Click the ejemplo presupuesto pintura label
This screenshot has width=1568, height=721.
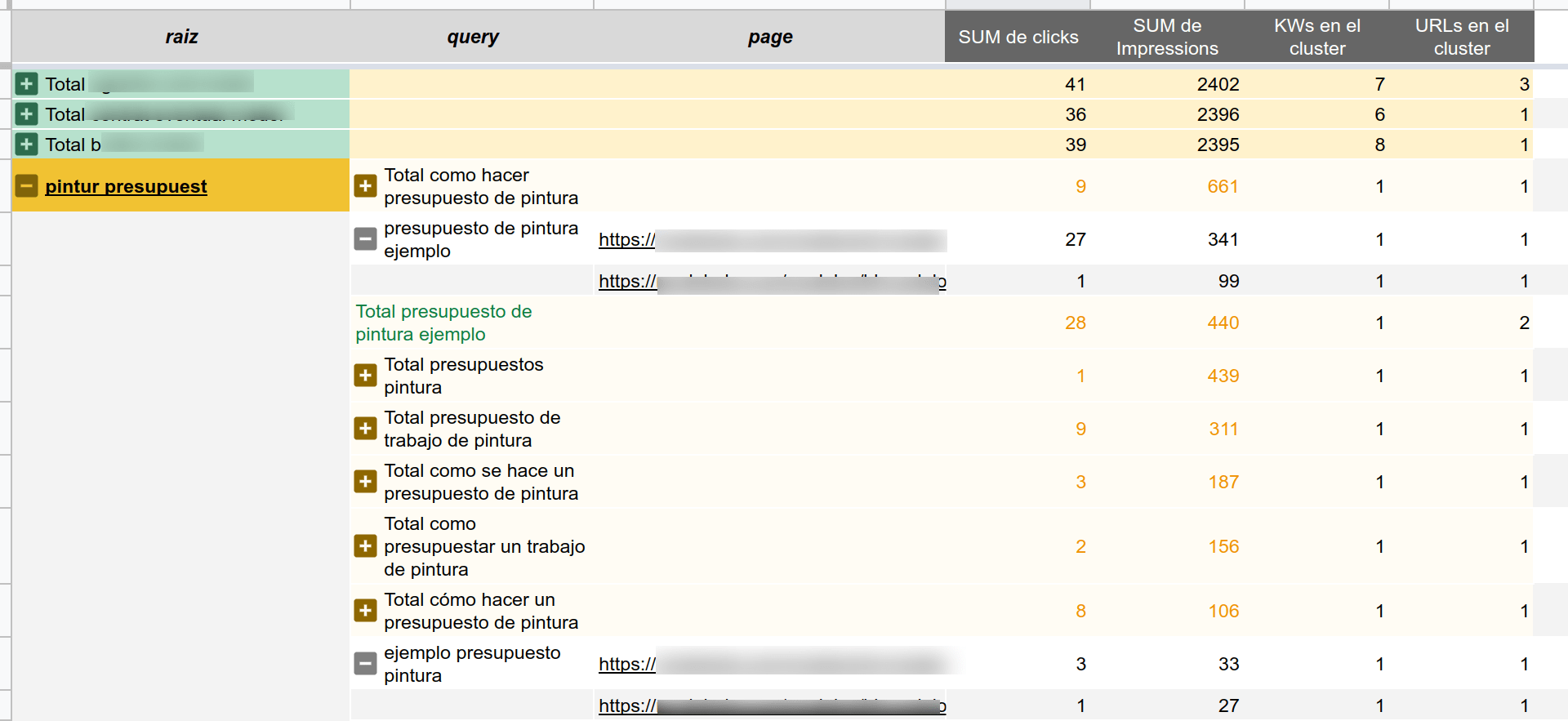[x=472, y=664]
